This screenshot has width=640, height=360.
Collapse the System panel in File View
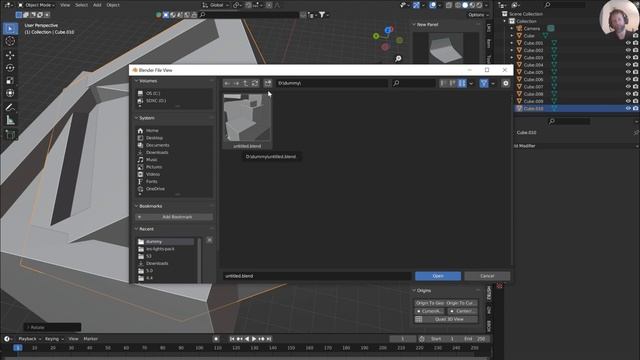tap(137, 118)
